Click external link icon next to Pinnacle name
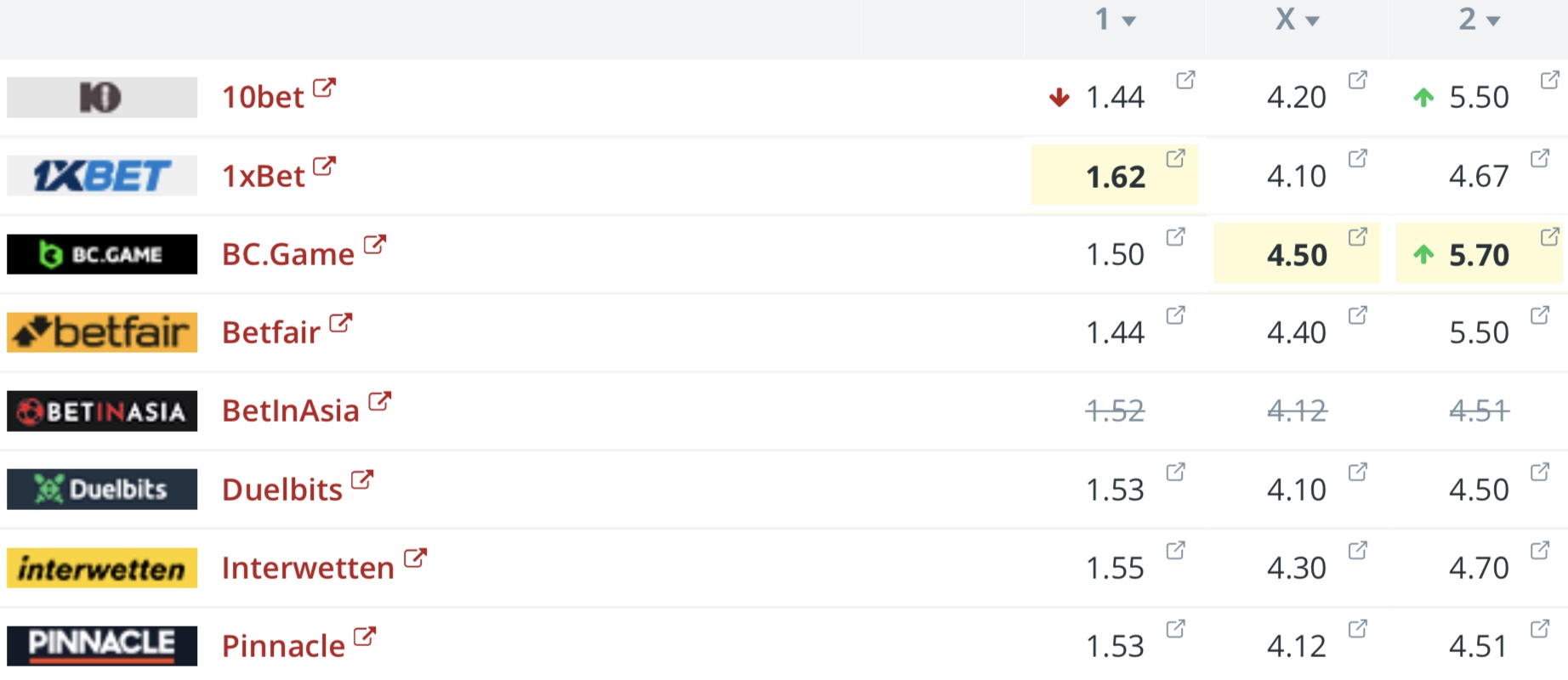 (x=365, y=636)
